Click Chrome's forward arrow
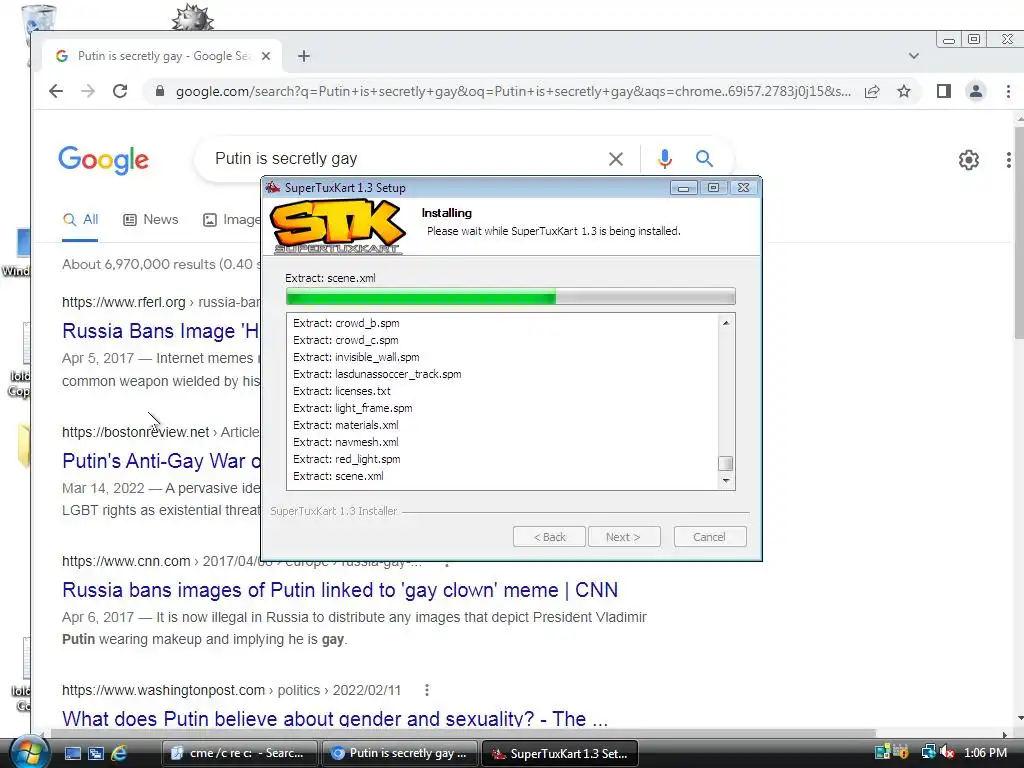 pos(88,91)
